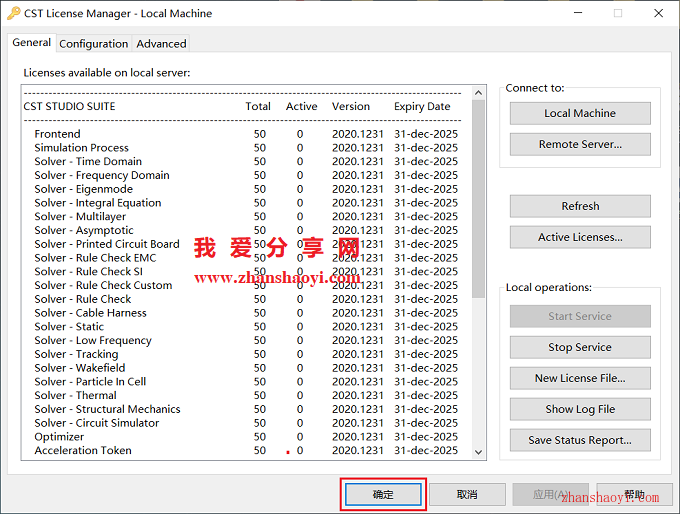Show the log file
The height and width of the screenshot is (514, 680).
click(x=580, y=409)
